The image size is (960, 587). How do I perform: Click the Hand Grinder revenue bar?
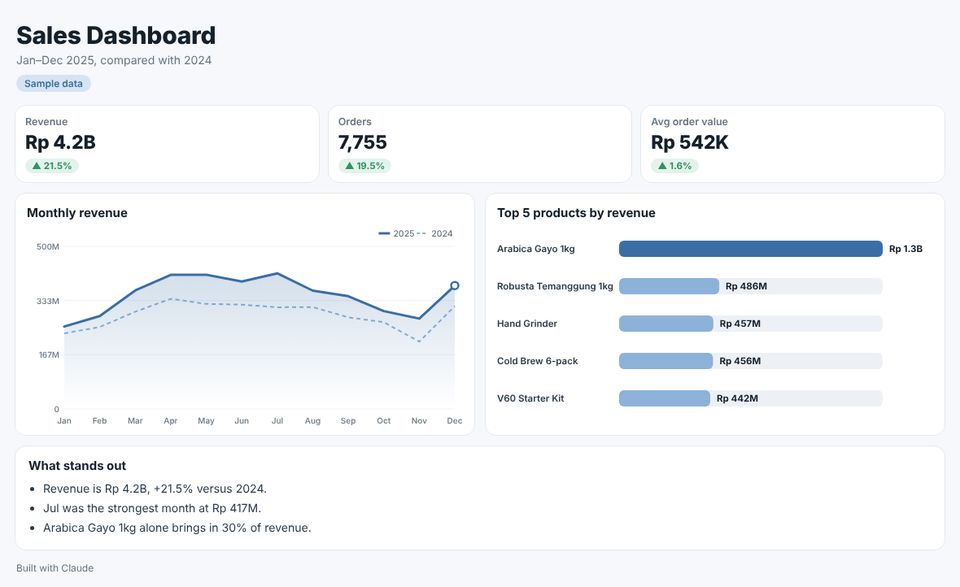tap(666, 324)
